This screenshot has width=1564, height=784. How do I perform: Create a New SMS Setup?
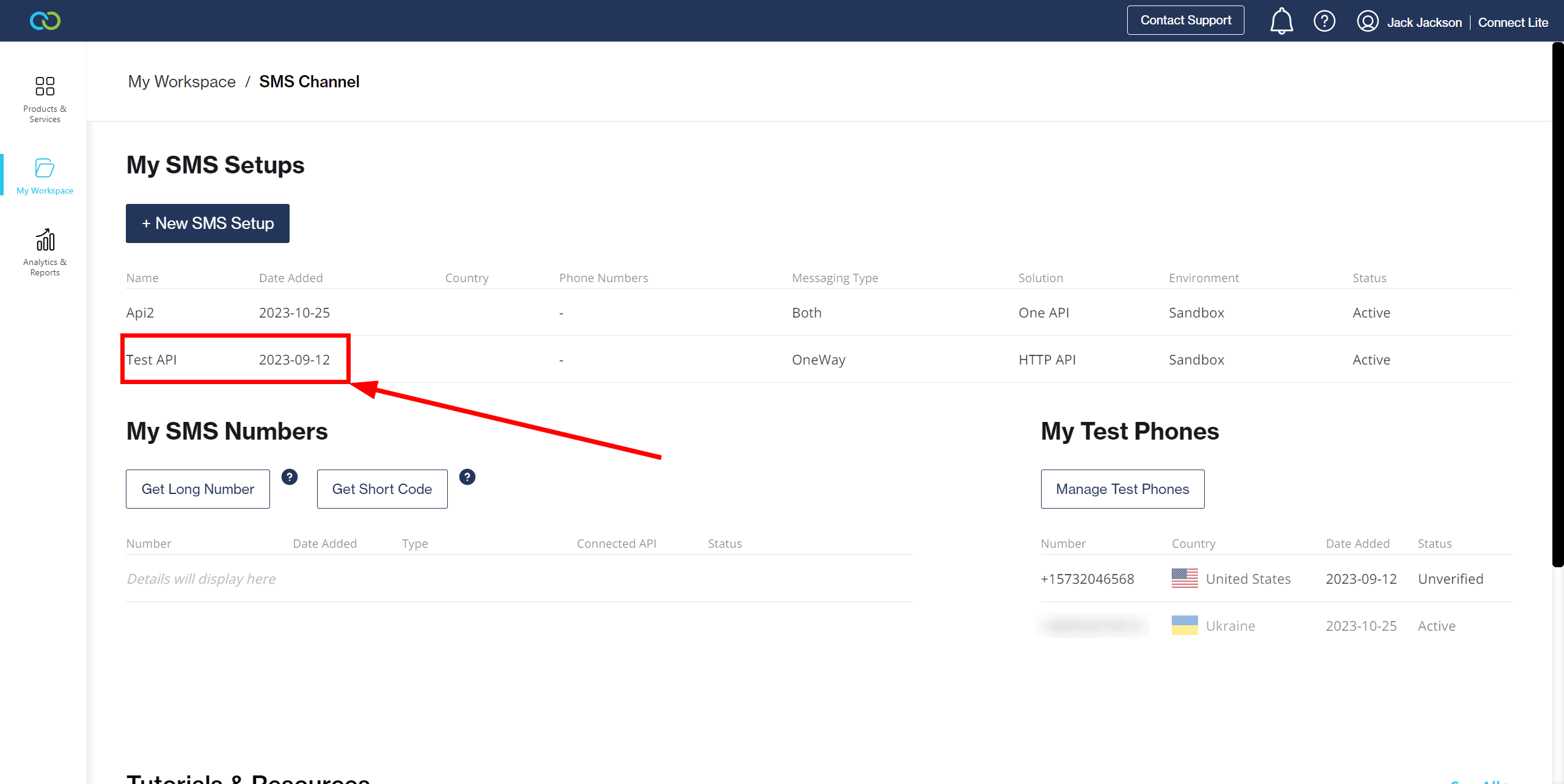point(208,223)
